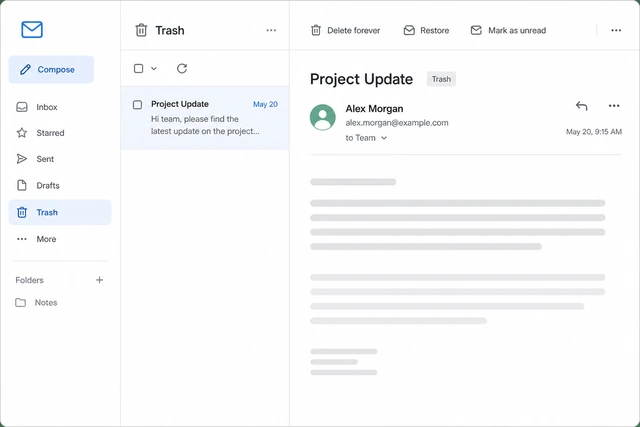The height and width of the screenshot is (427, 640).
Task: Click the folder icon beside Notes
Action: pos(20,302)
